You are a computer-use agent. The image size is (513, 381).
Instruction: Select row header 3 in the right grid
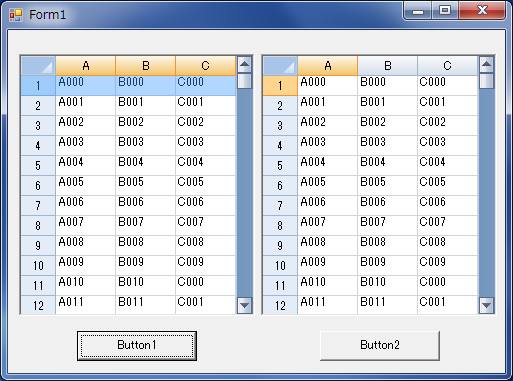point(280,126)
